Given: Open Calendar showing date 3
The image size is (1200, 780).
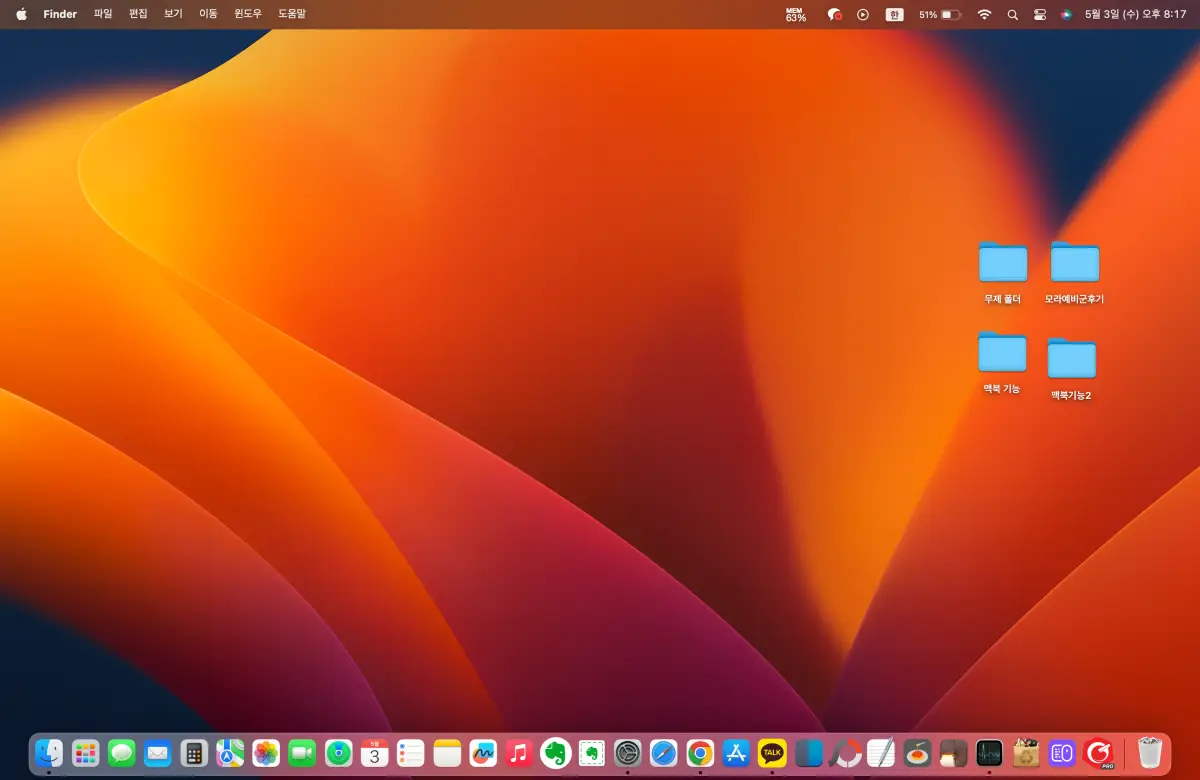Looking at the screenshot, I should coord(374,753).
